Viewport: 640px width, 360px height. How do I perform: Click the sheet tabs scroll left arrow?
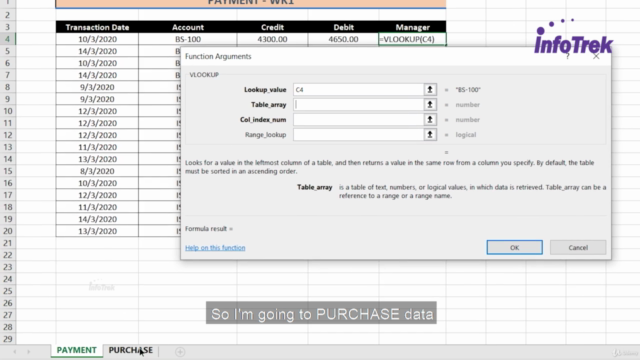tap(15, 351)
